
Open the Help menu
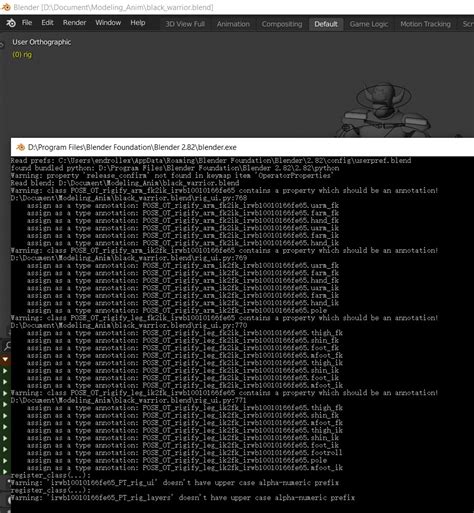(138, 23)
